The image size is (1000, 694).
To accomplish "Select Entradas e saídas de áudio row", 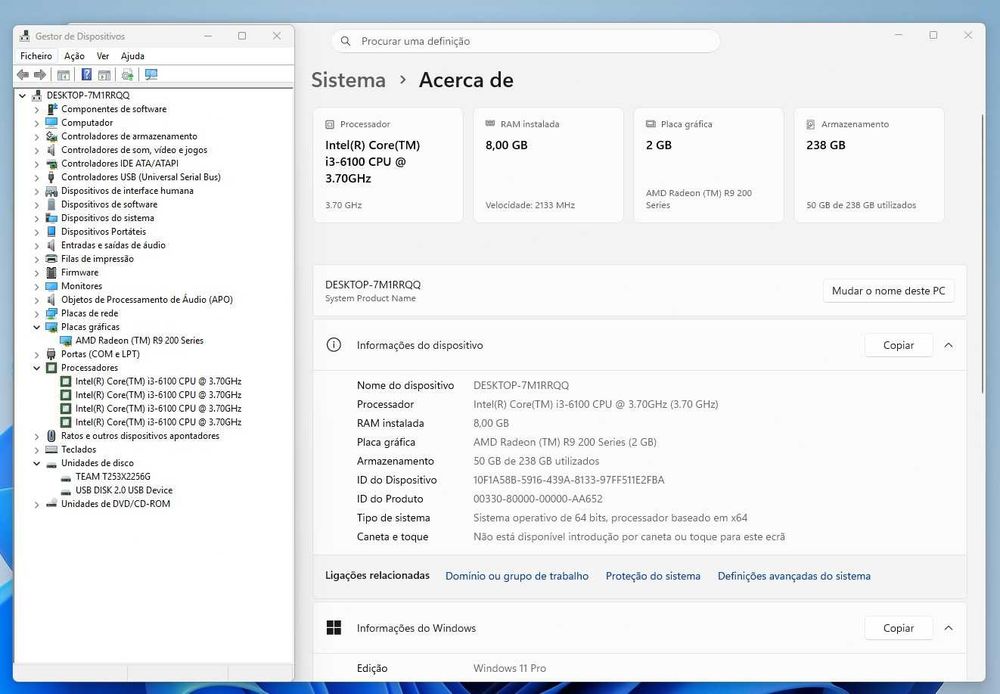I will [x=113, y=246].
